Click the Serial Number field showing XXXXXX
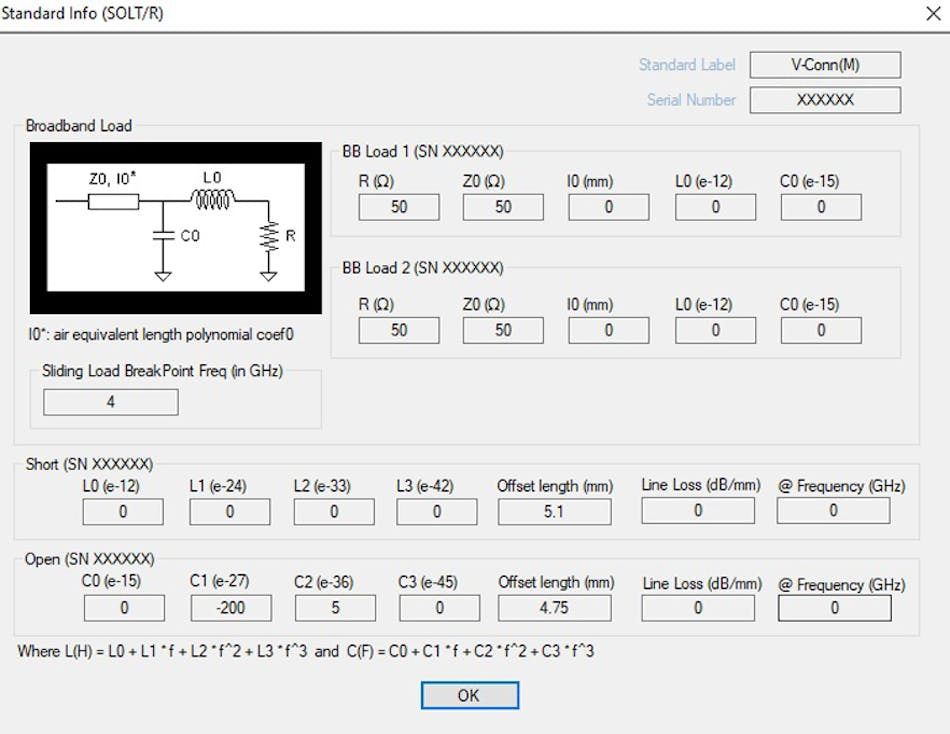 (827, 100)
